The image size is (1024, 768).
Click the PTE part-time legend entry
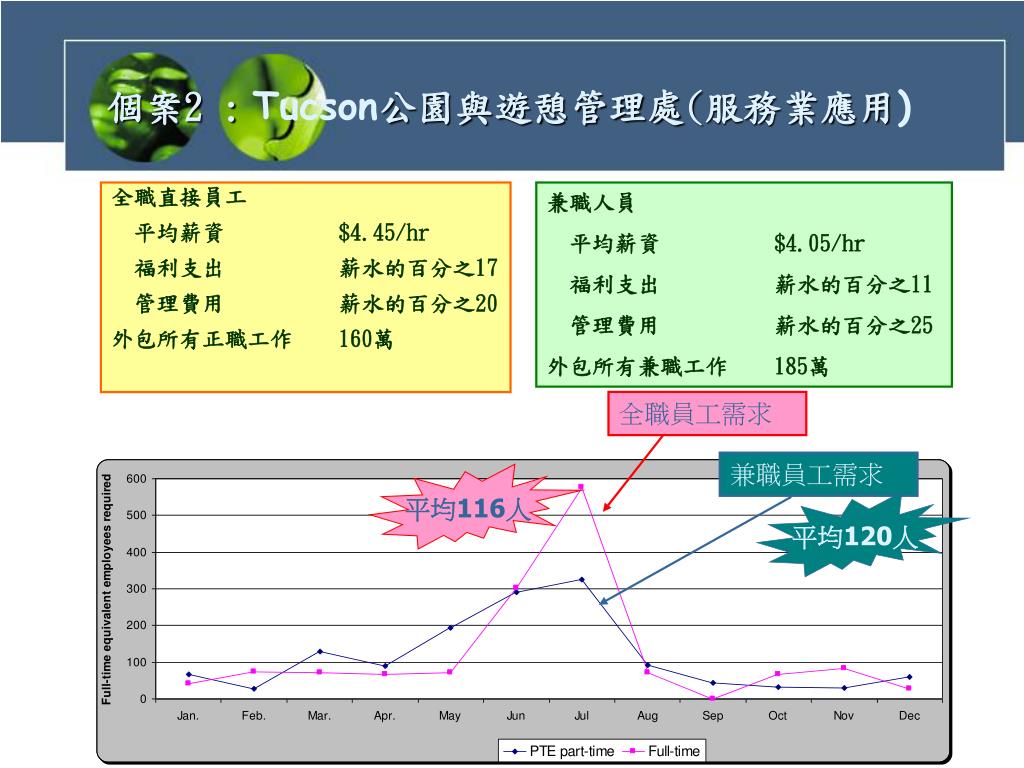[x=558, y=751]
